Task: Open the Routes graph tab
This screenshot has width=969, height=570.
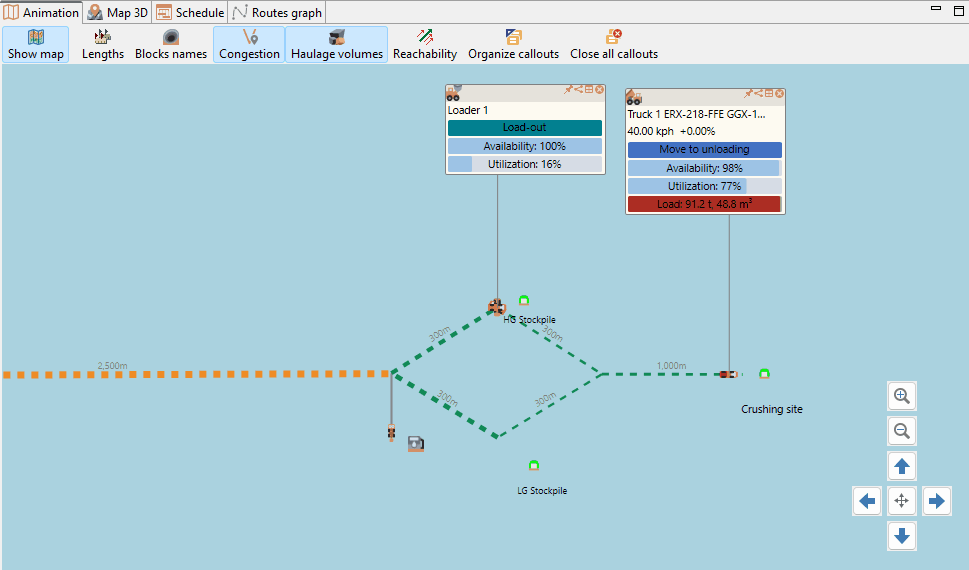Action: pos(277,12)
